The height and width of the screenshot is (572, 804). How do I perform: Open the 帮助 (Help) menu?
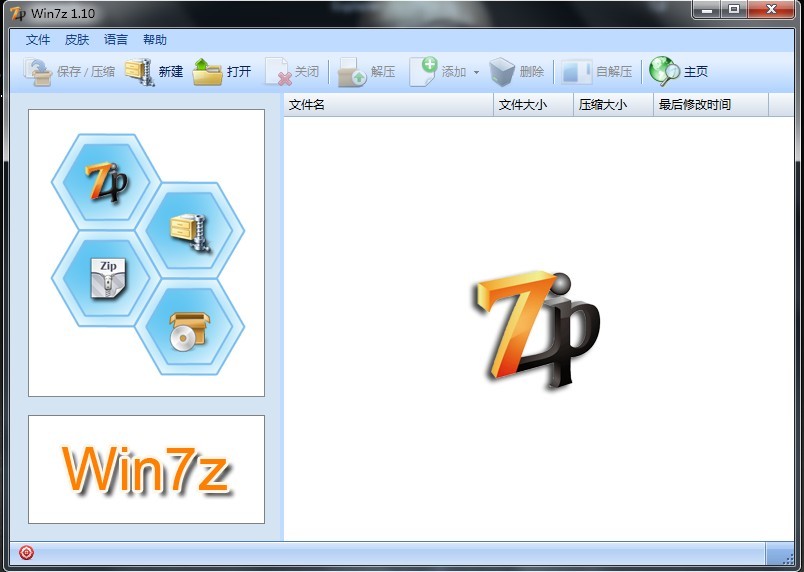(155, 40)
